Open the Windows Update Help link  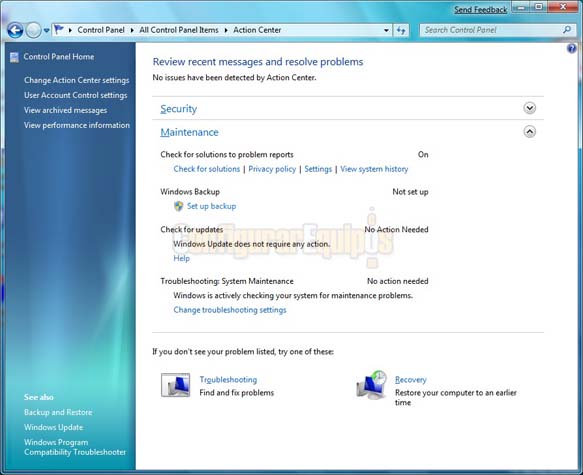[x=181, y=258]
